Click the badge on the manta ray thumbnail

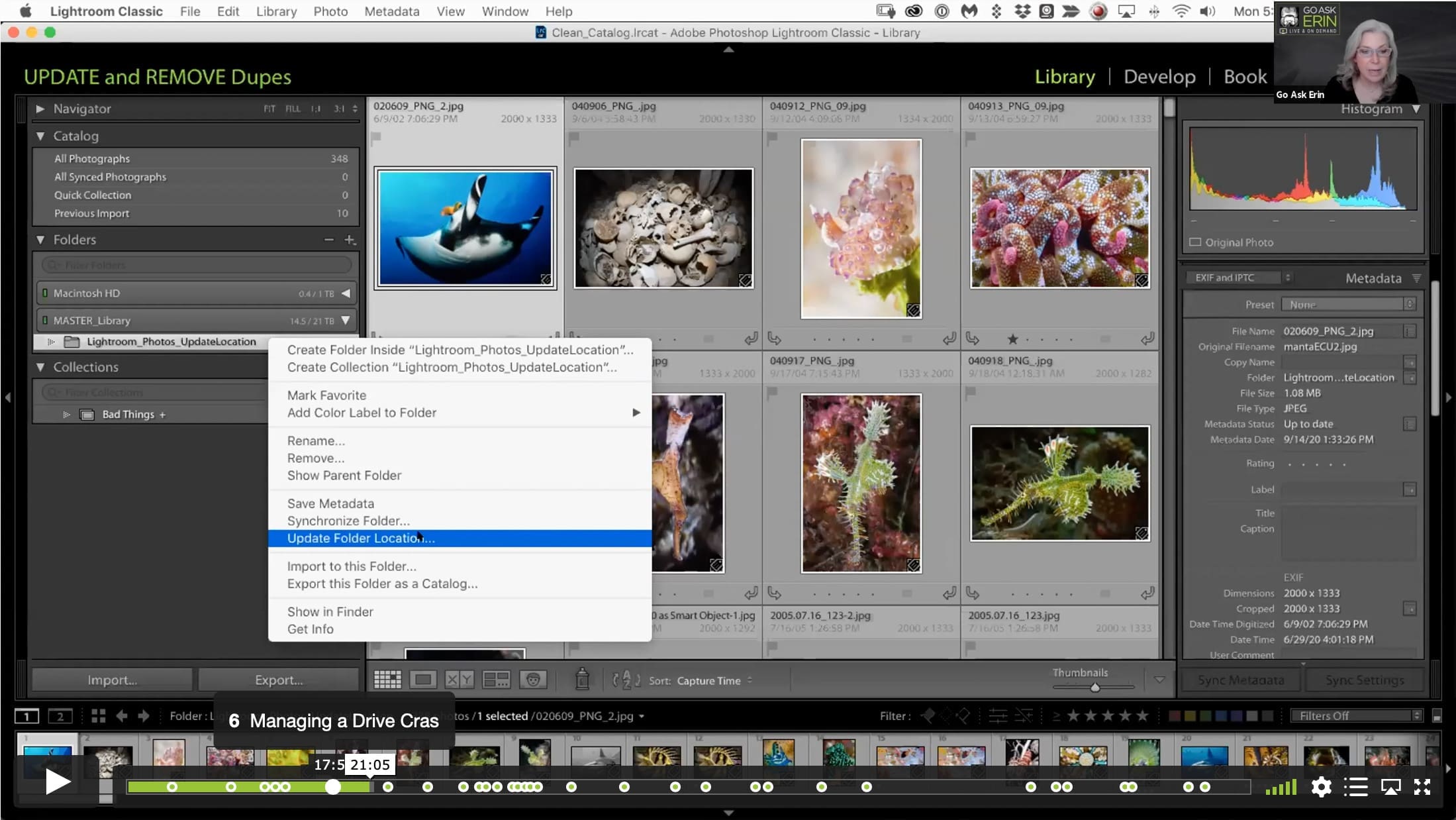[x=546, y=280]
